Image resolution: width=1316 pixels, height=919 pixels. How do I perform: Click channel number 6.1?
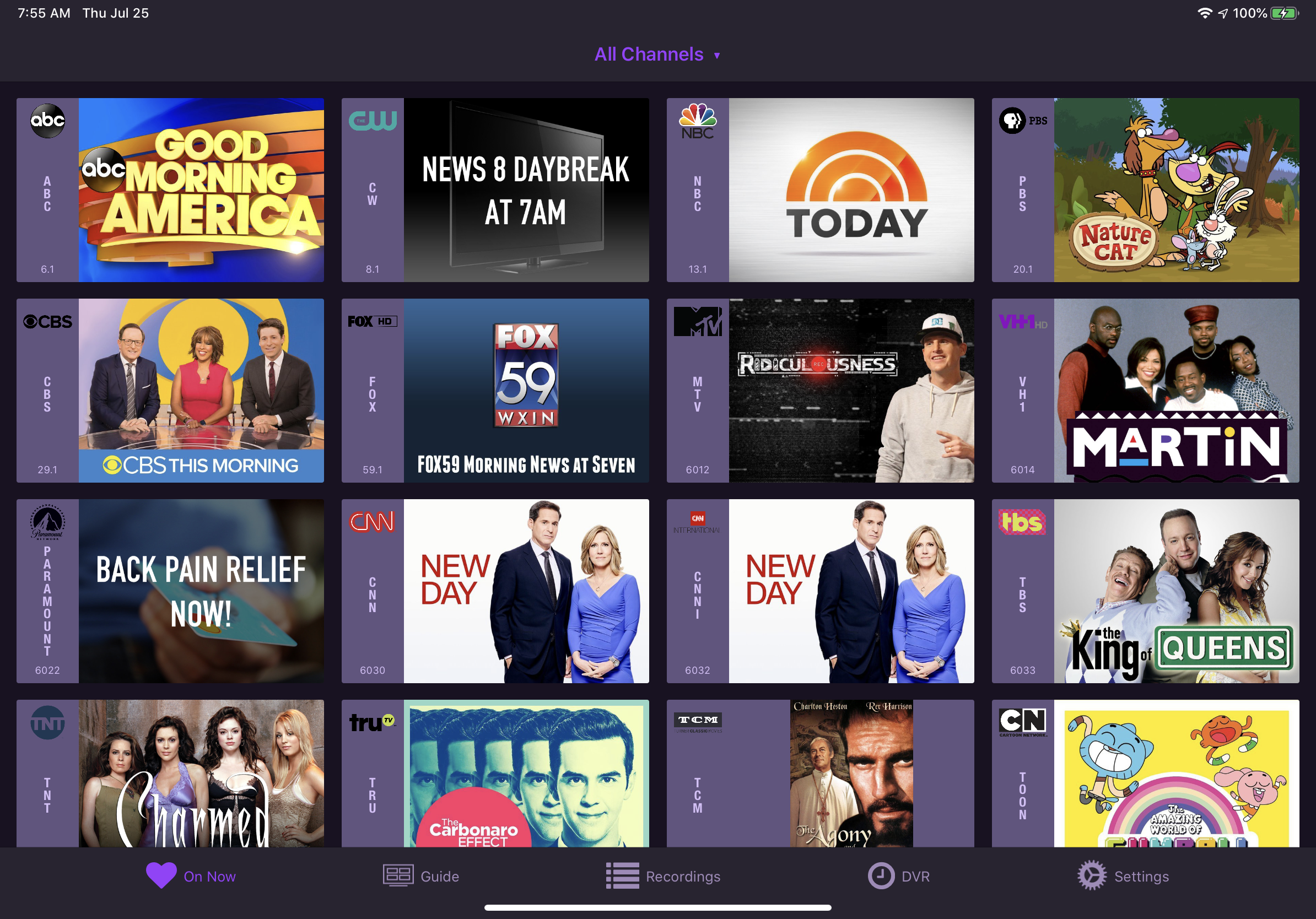[x=47, y=269]
